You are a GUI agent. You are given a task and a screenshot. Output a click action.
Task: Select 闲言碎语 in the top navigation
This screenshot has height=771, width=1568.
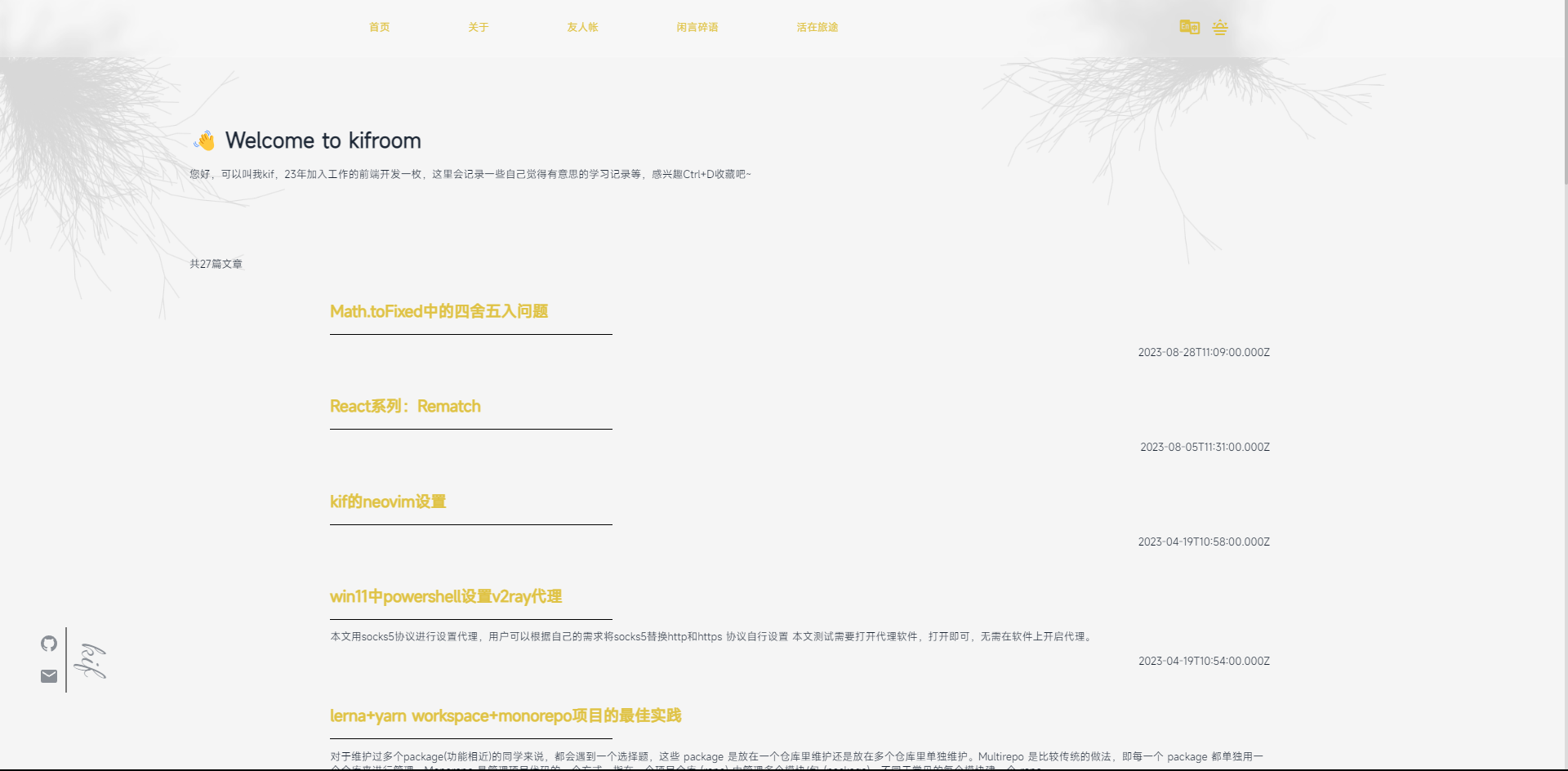click(x=697, y=27)
